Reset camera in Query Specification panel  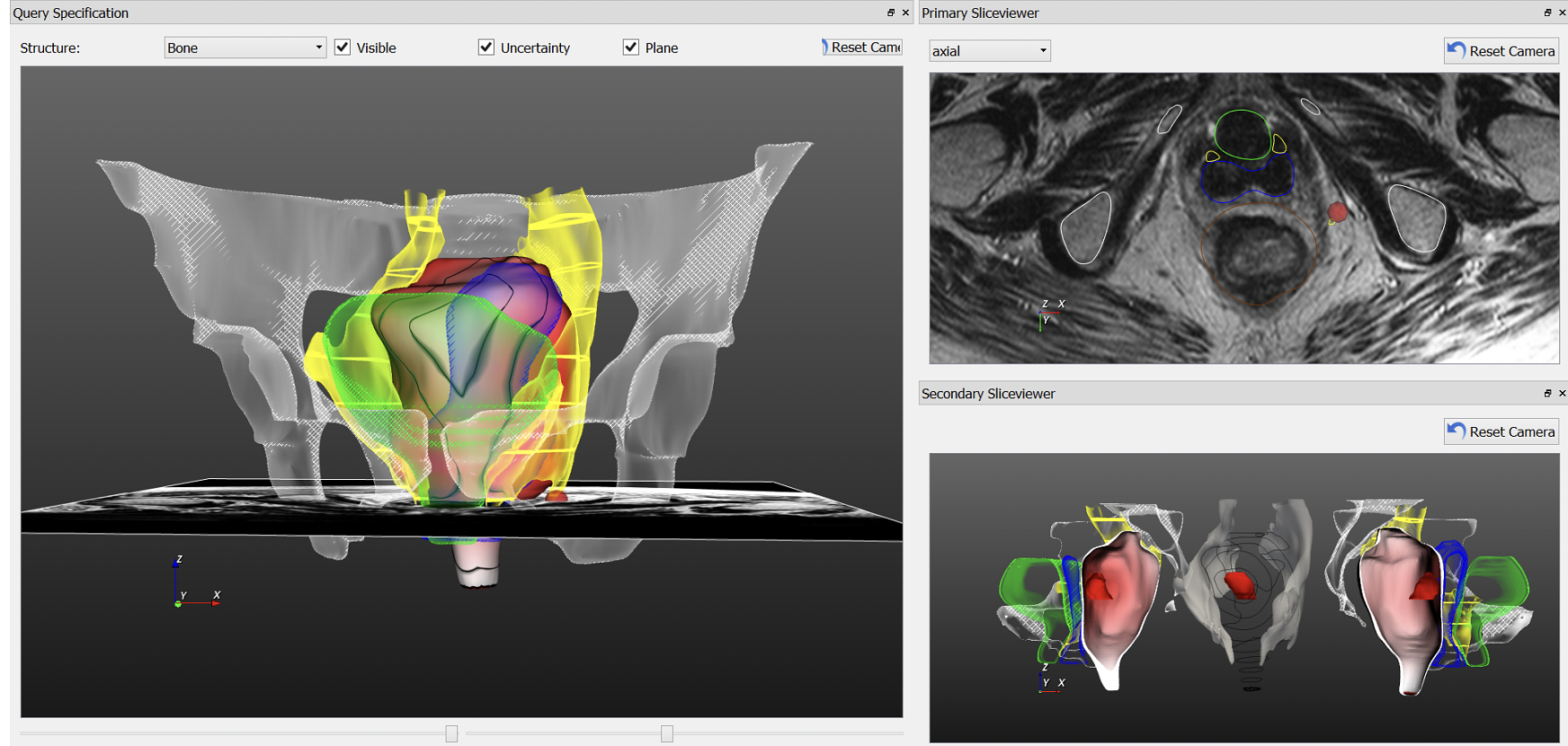(861, 48)
